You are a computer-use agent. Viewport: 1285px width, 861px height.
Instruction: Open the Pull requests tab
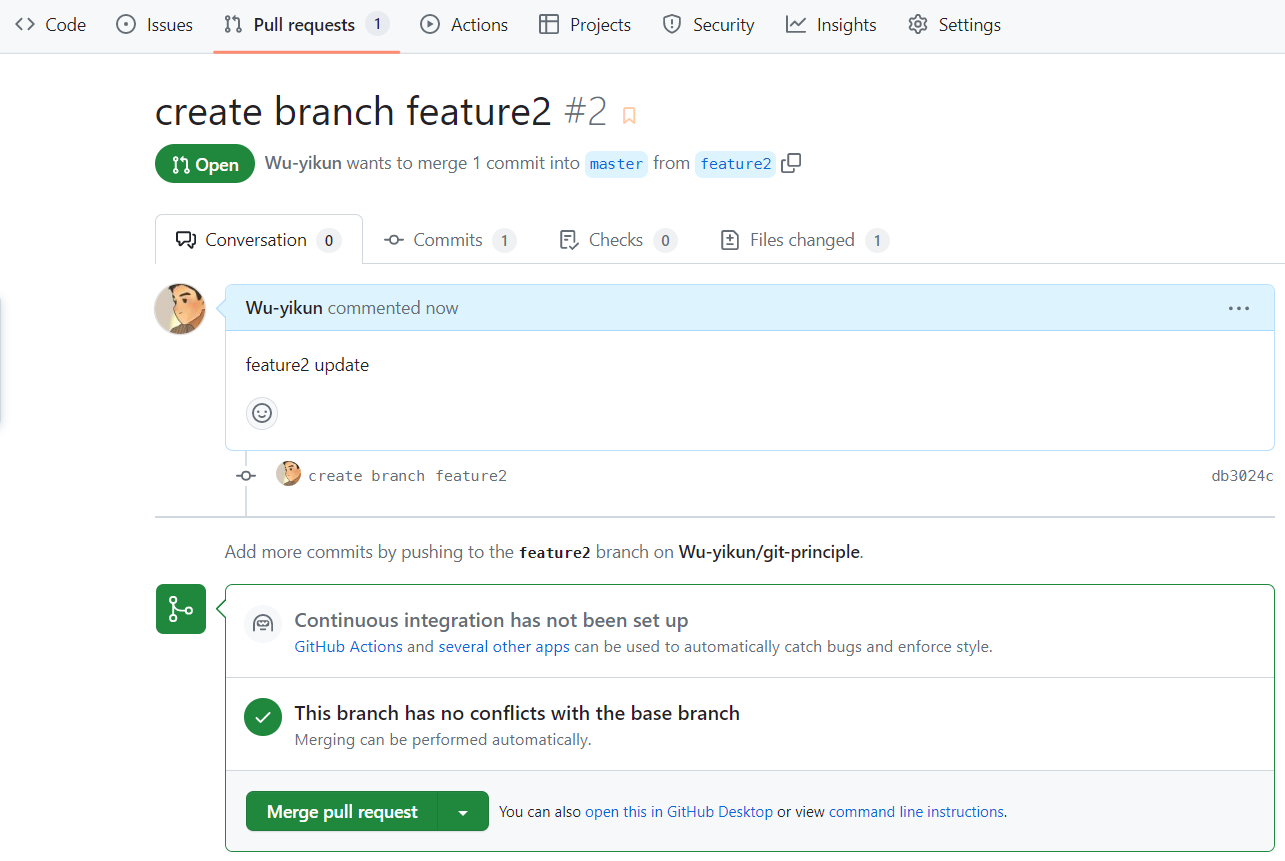[x=306, y=25]
